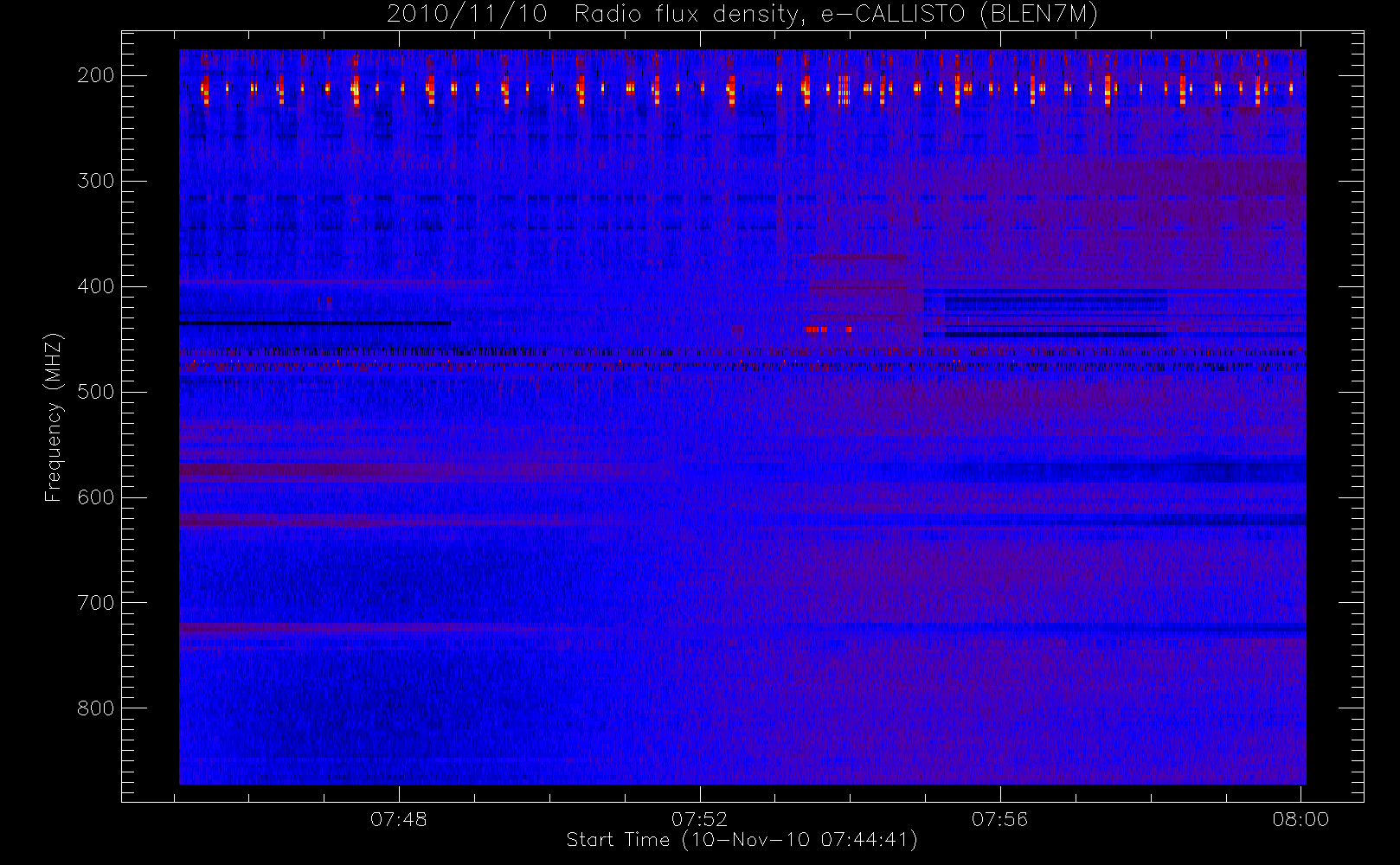Click the 200 frequency tick label
The image size is (1400, 865).
[95, 75]
